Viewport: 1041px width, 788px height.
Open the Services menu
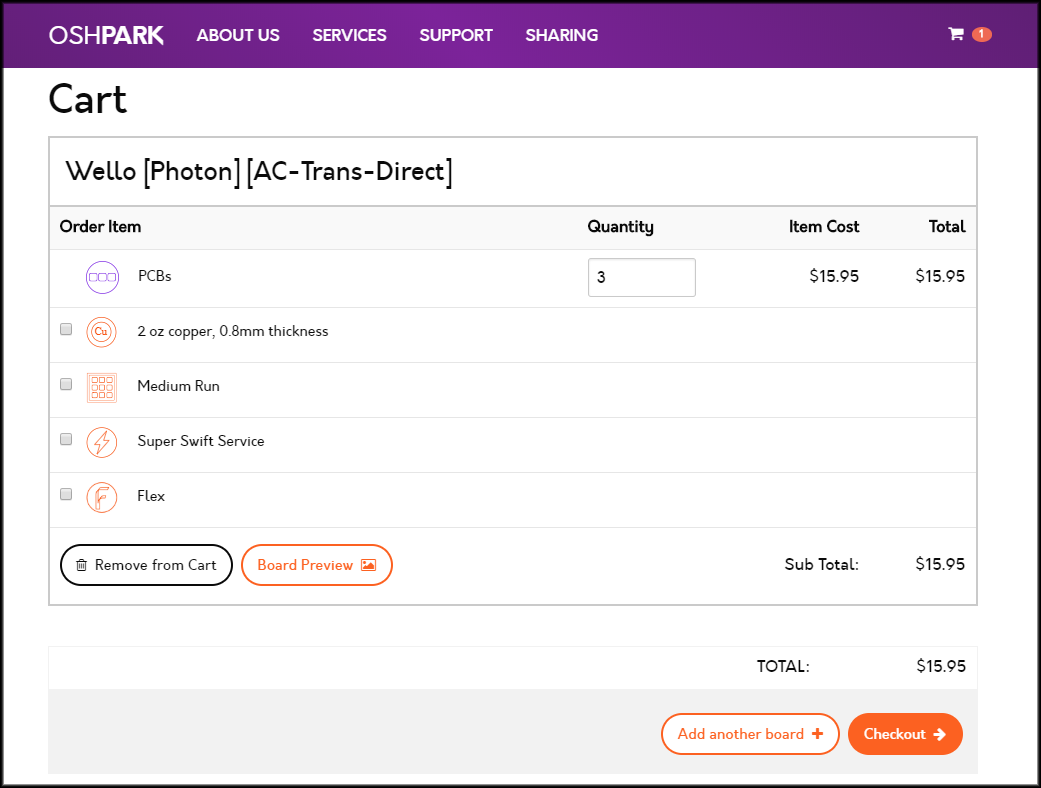(349, 35)
